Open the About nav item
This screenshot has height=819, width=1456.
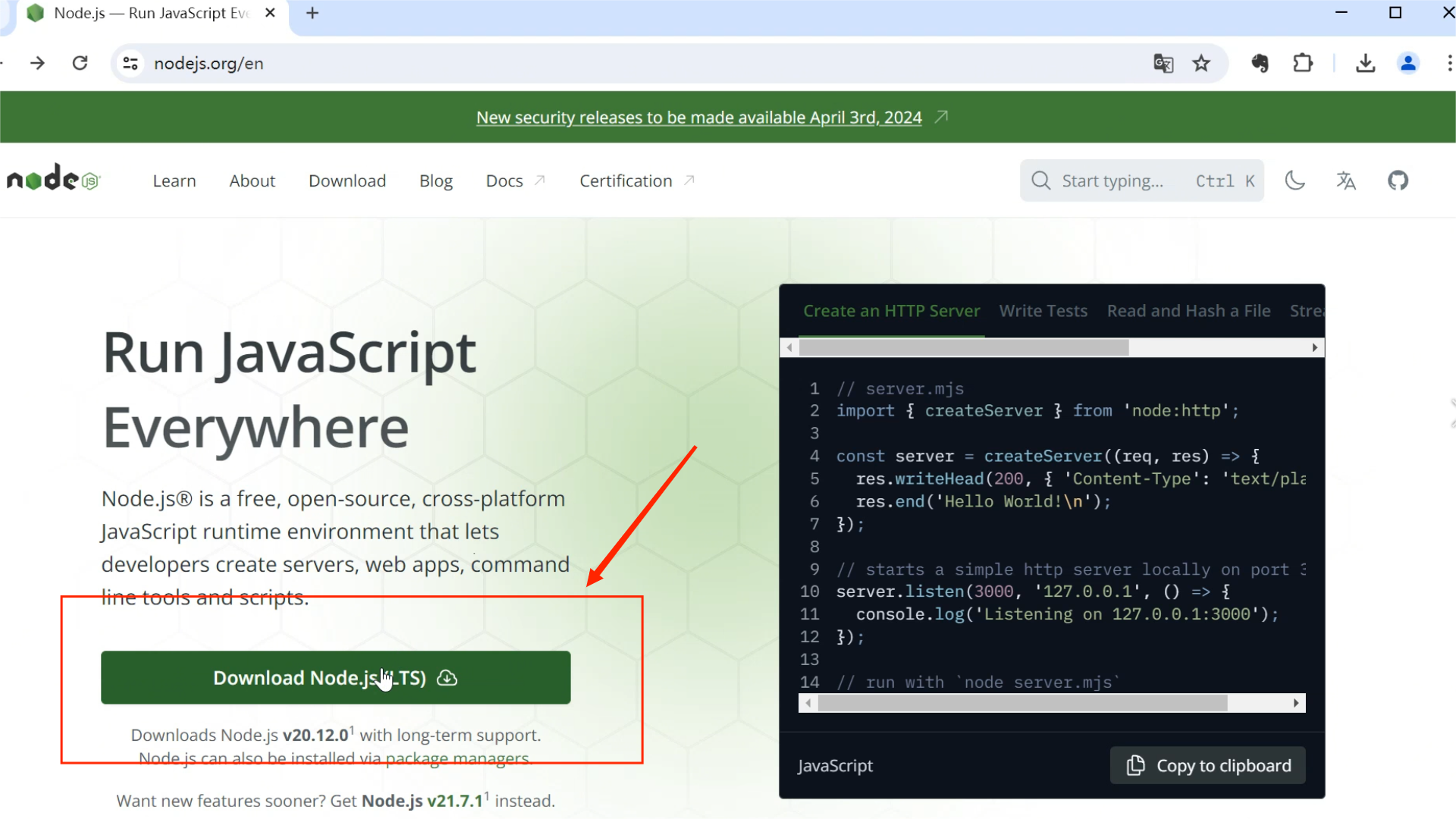253,180
